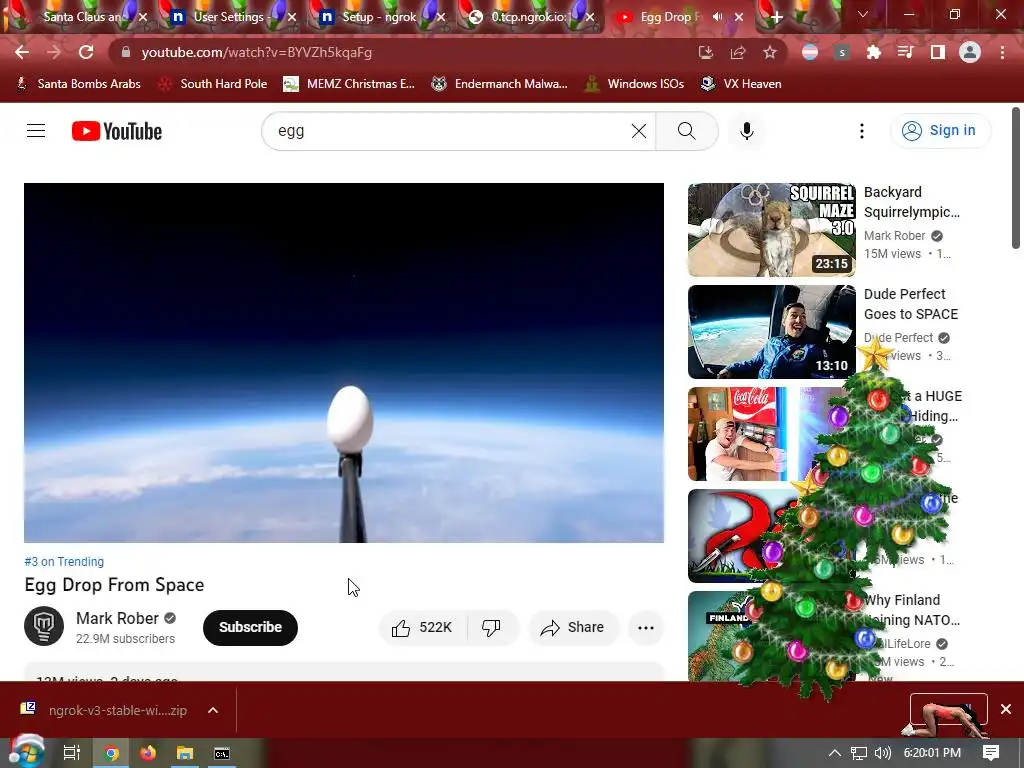Open VX Heaven bookmark
This screenshot has height=768, width=1024.
(741, 84)
